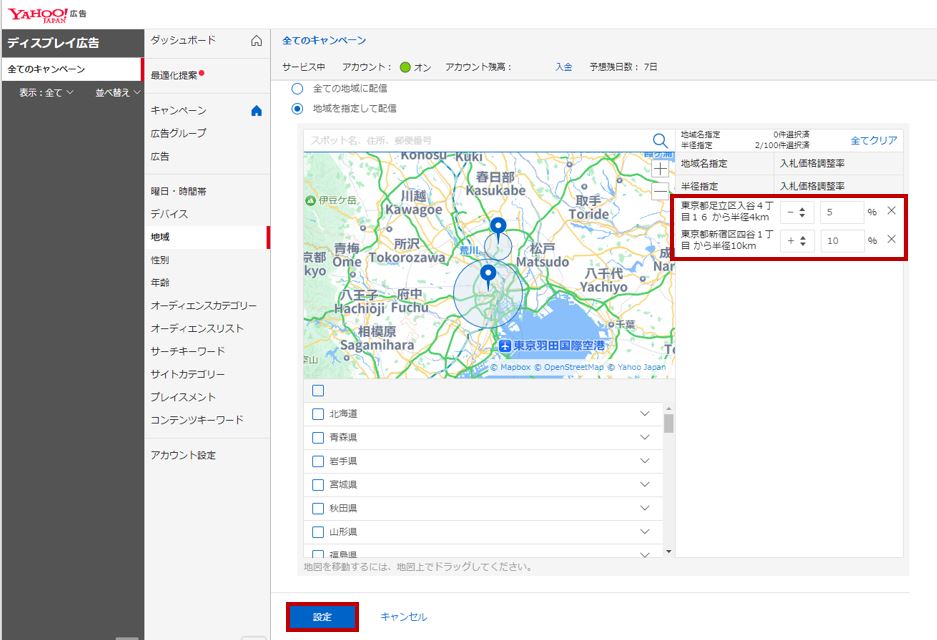Click the lower map pin in Shinjuku
This screenshot has width=937, height=640.
point(488,277)
